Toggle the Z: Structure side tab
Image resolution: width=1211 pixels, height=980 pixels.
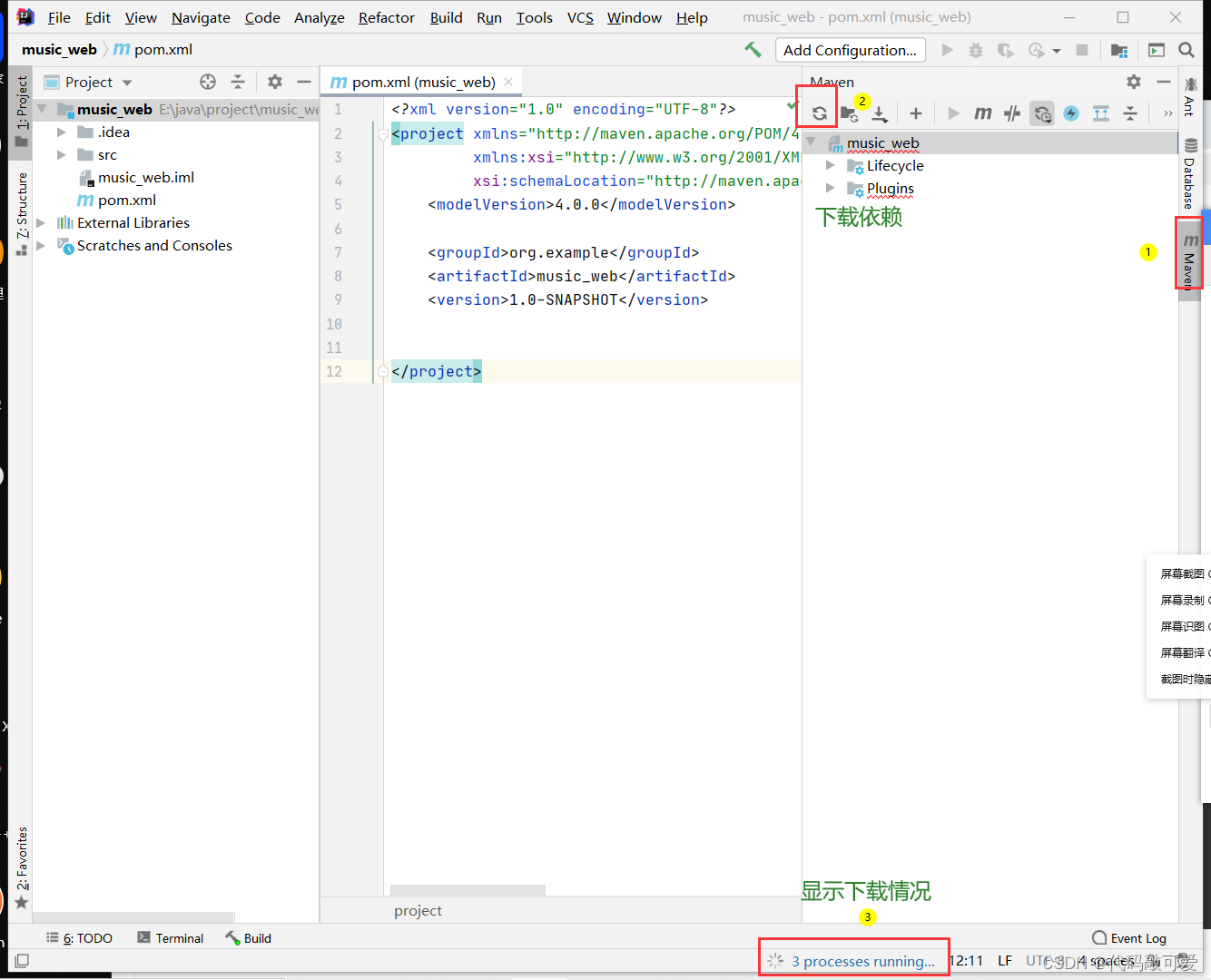click(21, 212)
